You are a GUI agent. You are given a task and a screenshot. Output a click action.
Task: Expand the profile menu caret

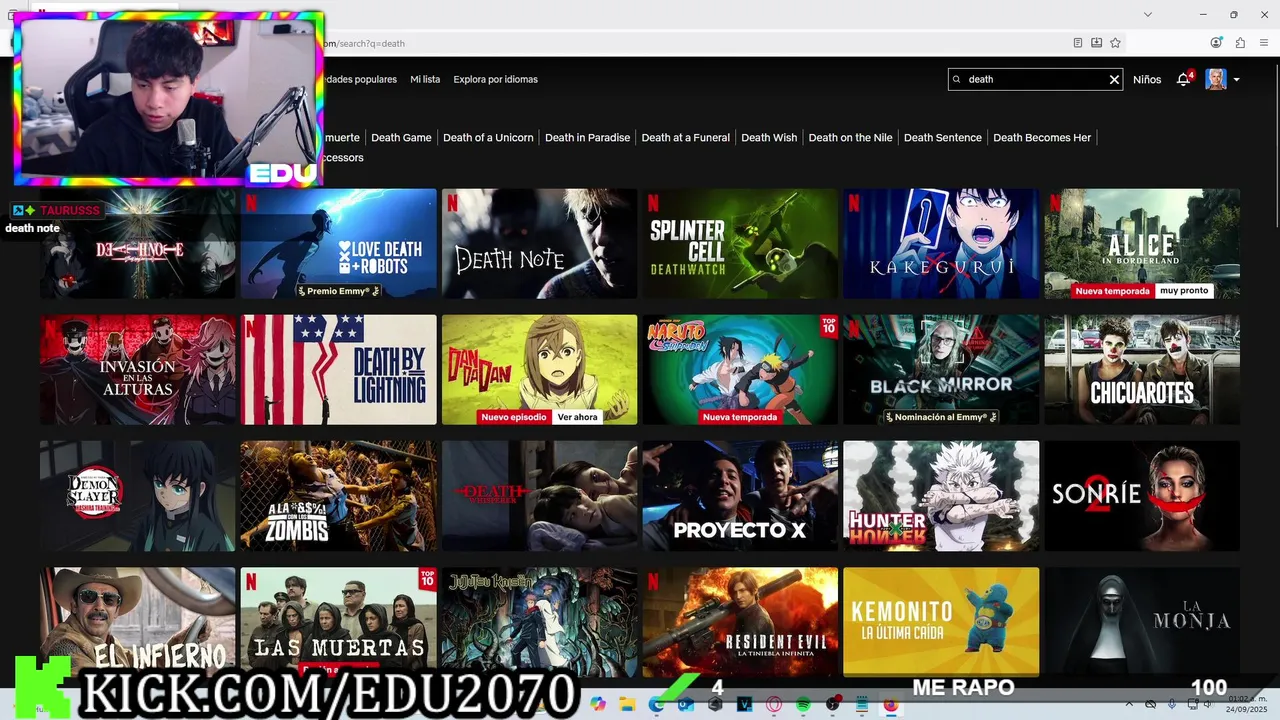(1237, 80)
